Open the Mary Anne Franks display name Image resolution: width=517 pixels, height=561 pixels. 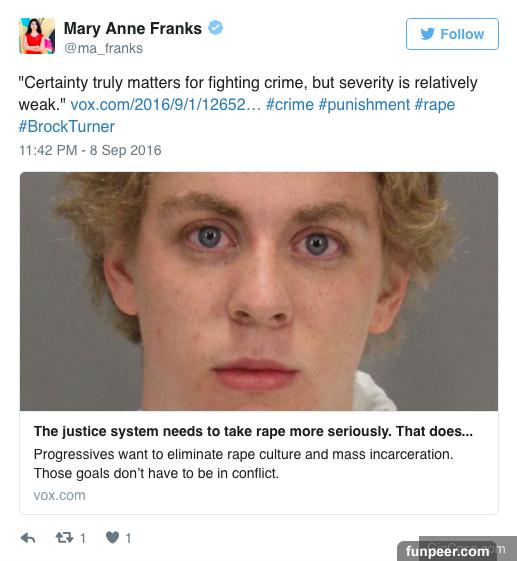coord(133,29)
